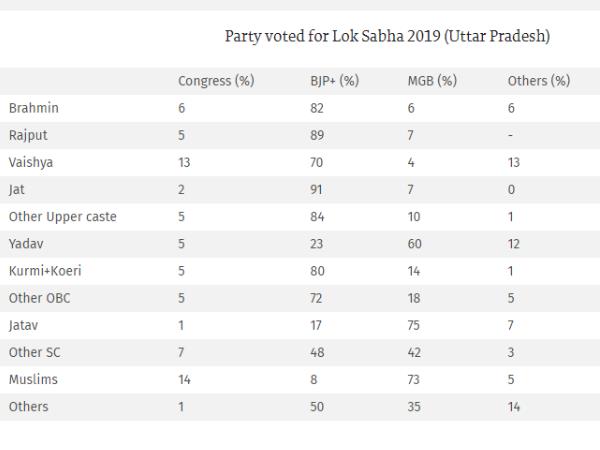
Task: Click the Other SC row label
Action: click(34, 352)
